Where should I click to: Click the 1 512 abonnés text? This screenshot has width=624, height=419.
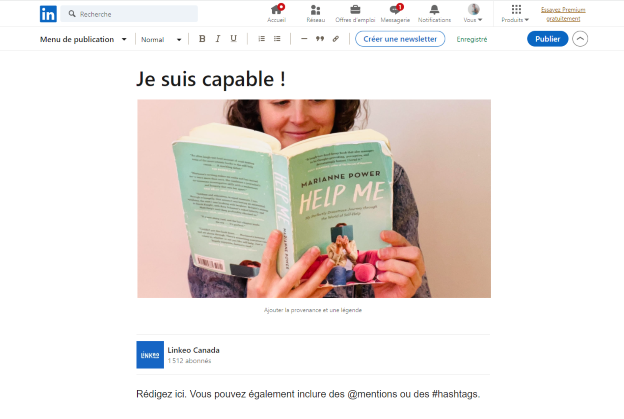(x=189, y=361)
